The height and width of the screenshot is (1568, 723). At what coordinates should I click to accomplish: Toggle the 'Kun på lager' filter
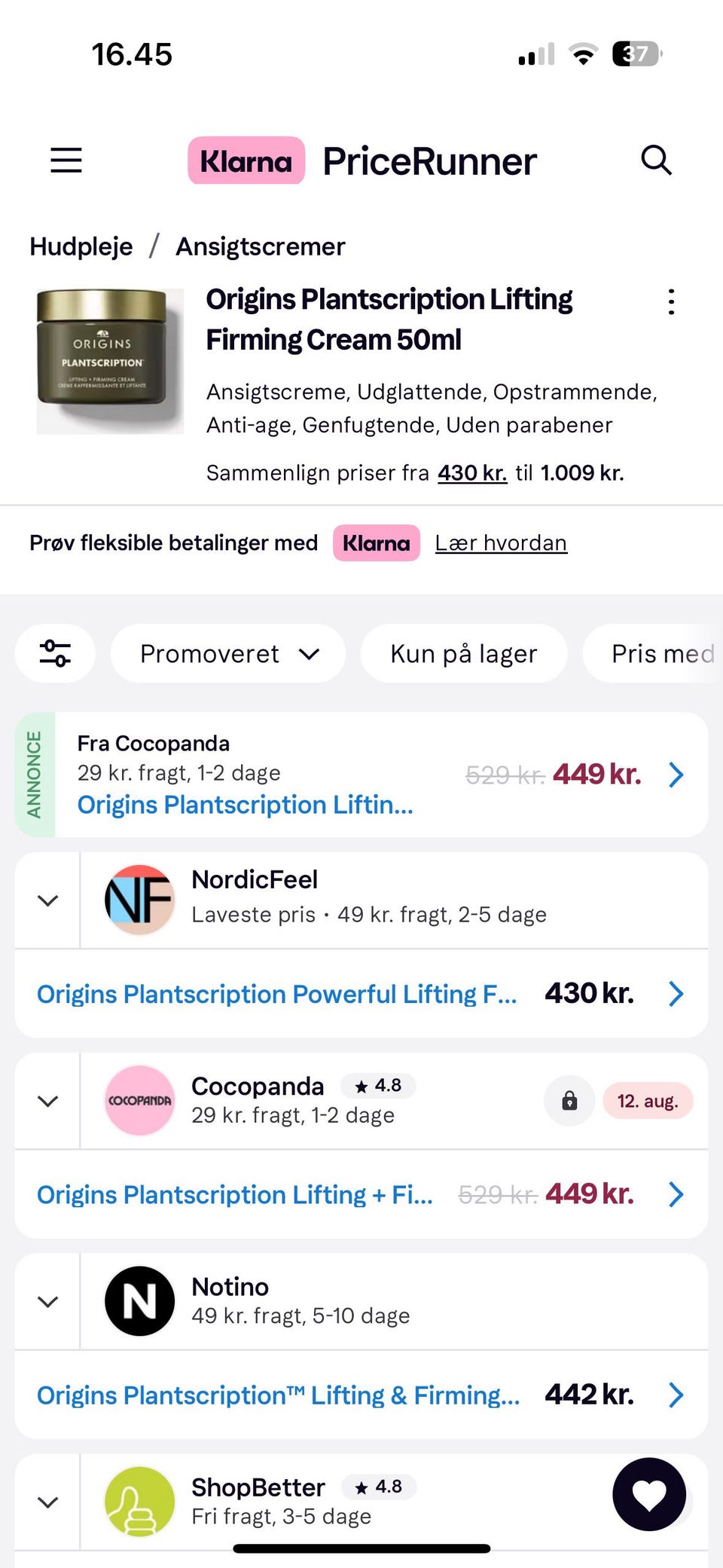(x=463, y=653)
